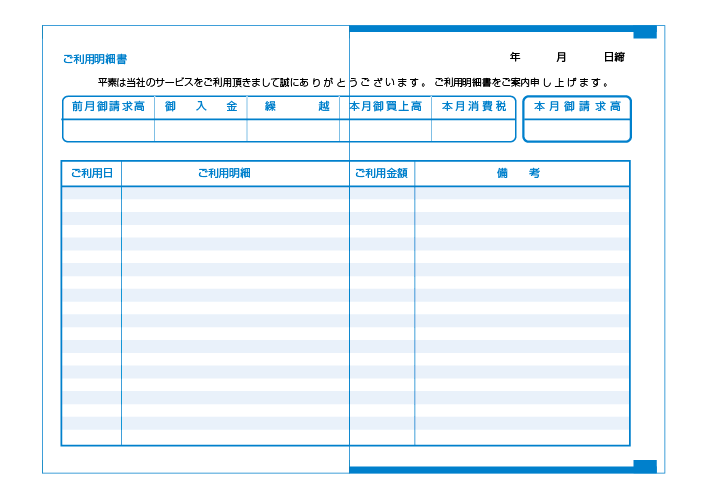Select the 本月御買上高 header cell
Screen dimensions: 708x500
[385, 106]
